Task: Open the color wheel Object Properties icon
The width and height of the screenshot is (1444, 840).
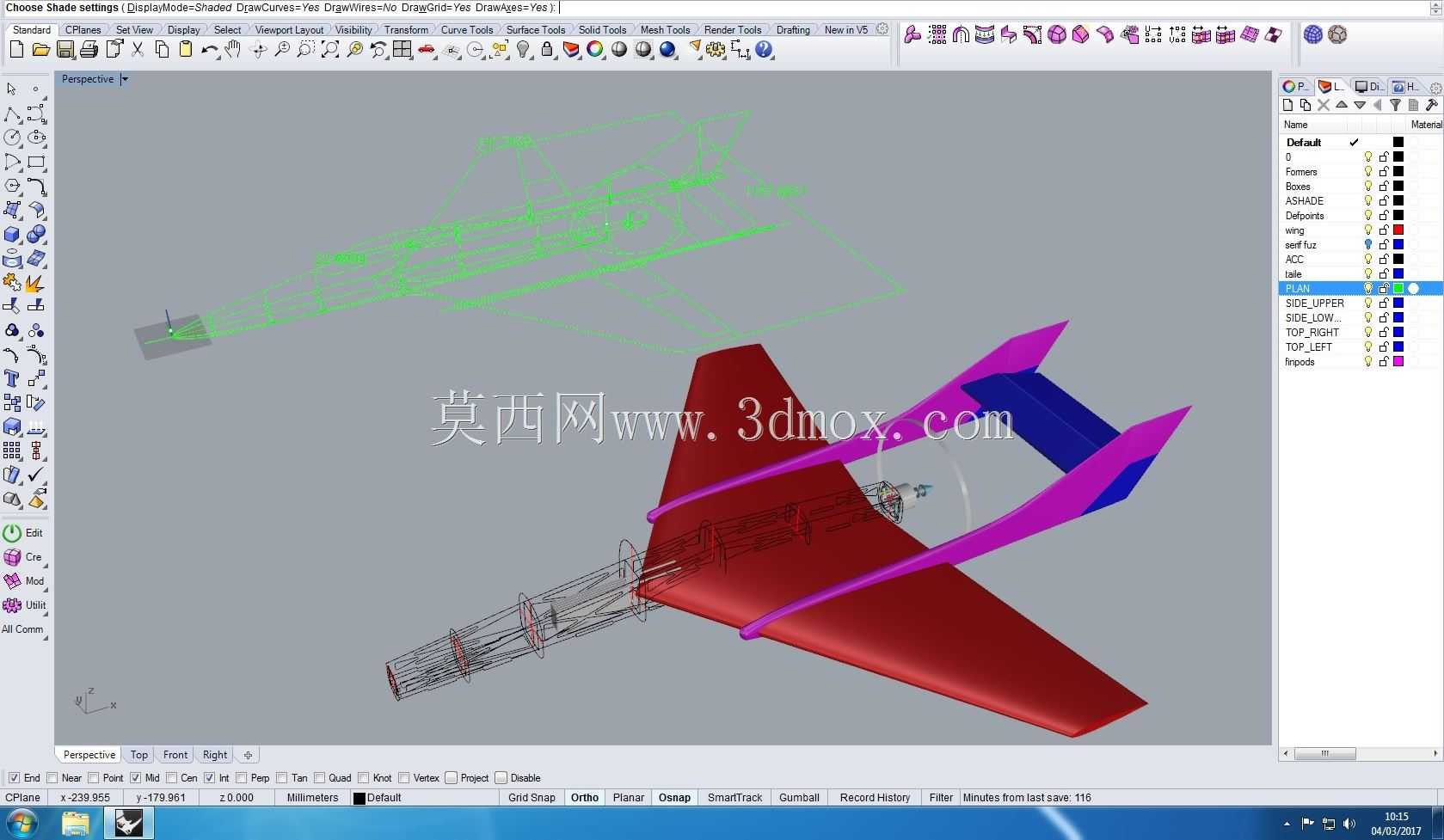Action: click(595, 50)
